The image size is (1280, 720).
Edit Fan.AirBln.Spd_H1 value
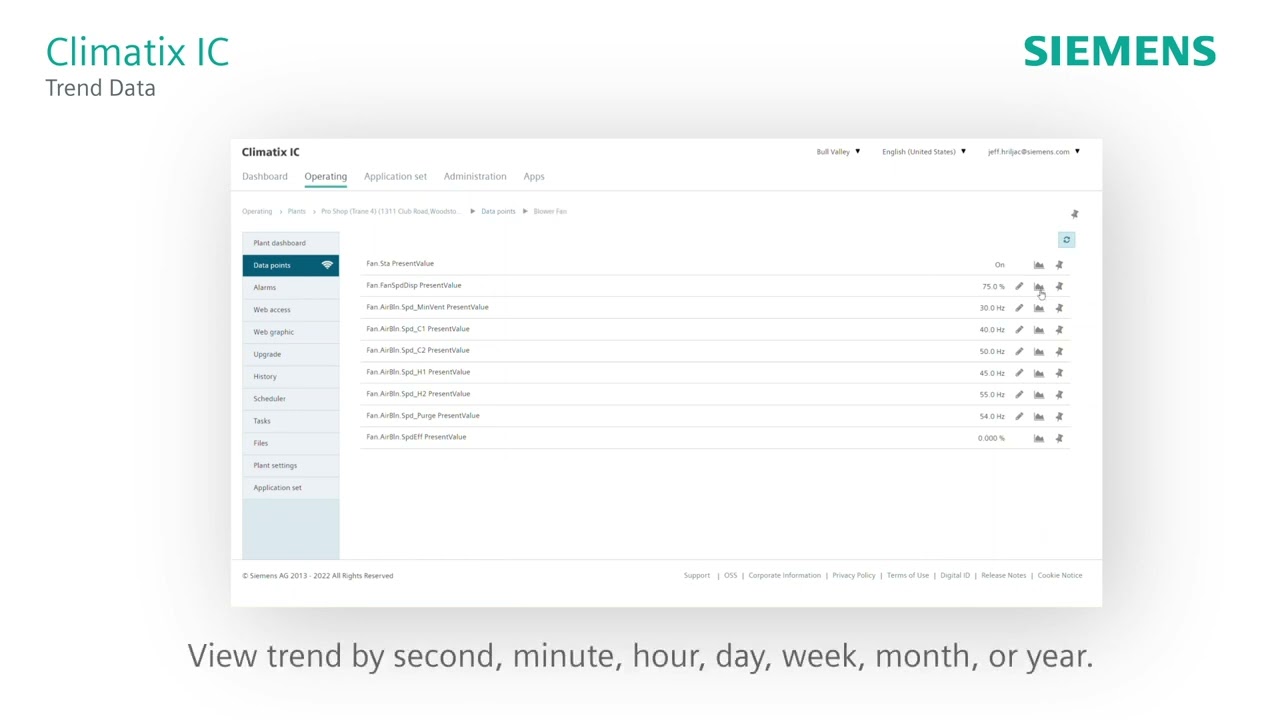1019,373
